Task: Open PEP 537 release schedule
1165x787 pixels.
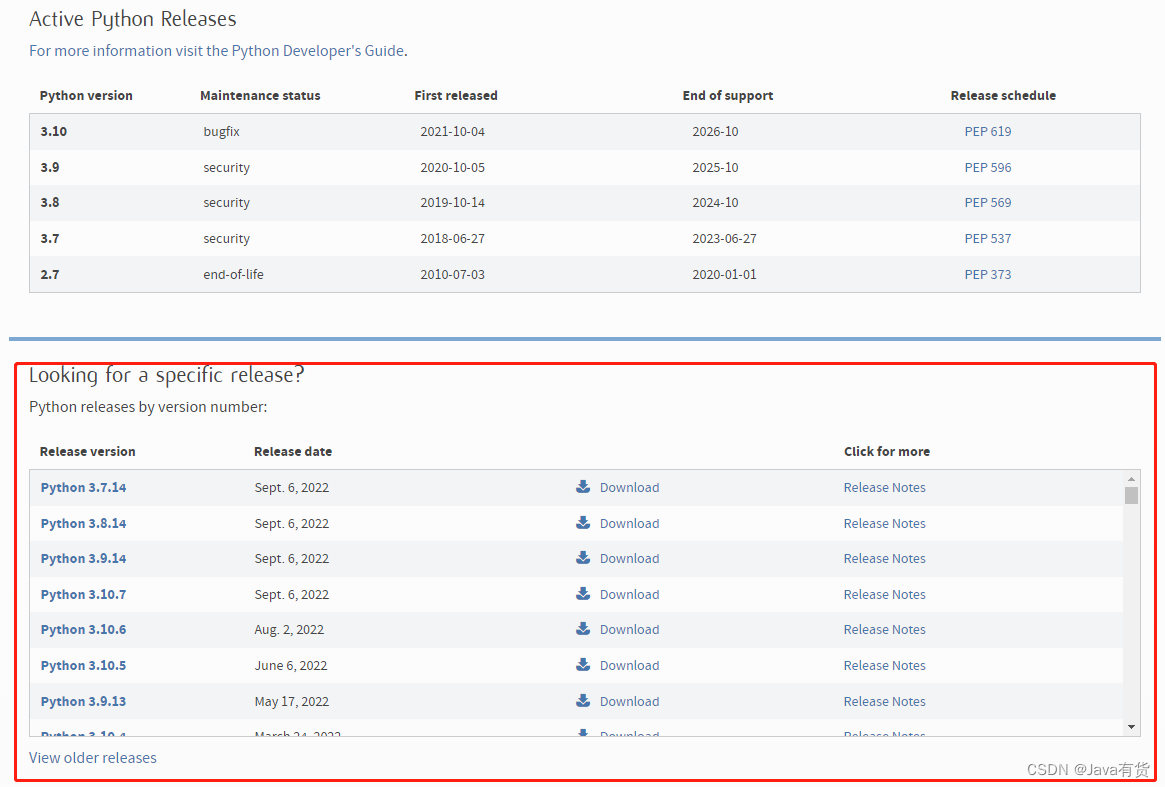Action: 987,239
